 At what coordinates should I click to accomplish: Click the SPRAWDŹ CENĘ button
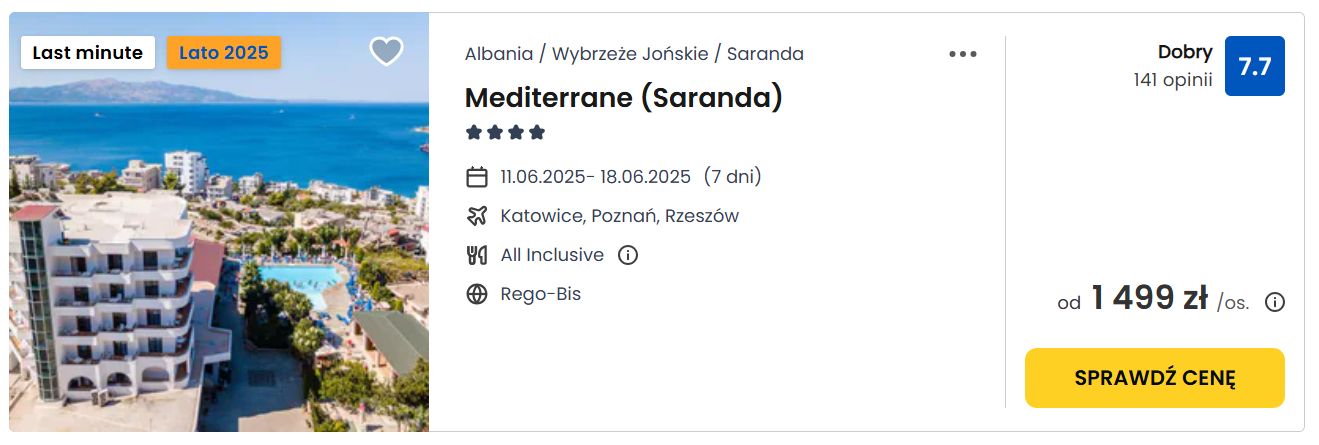(1155, 378)
